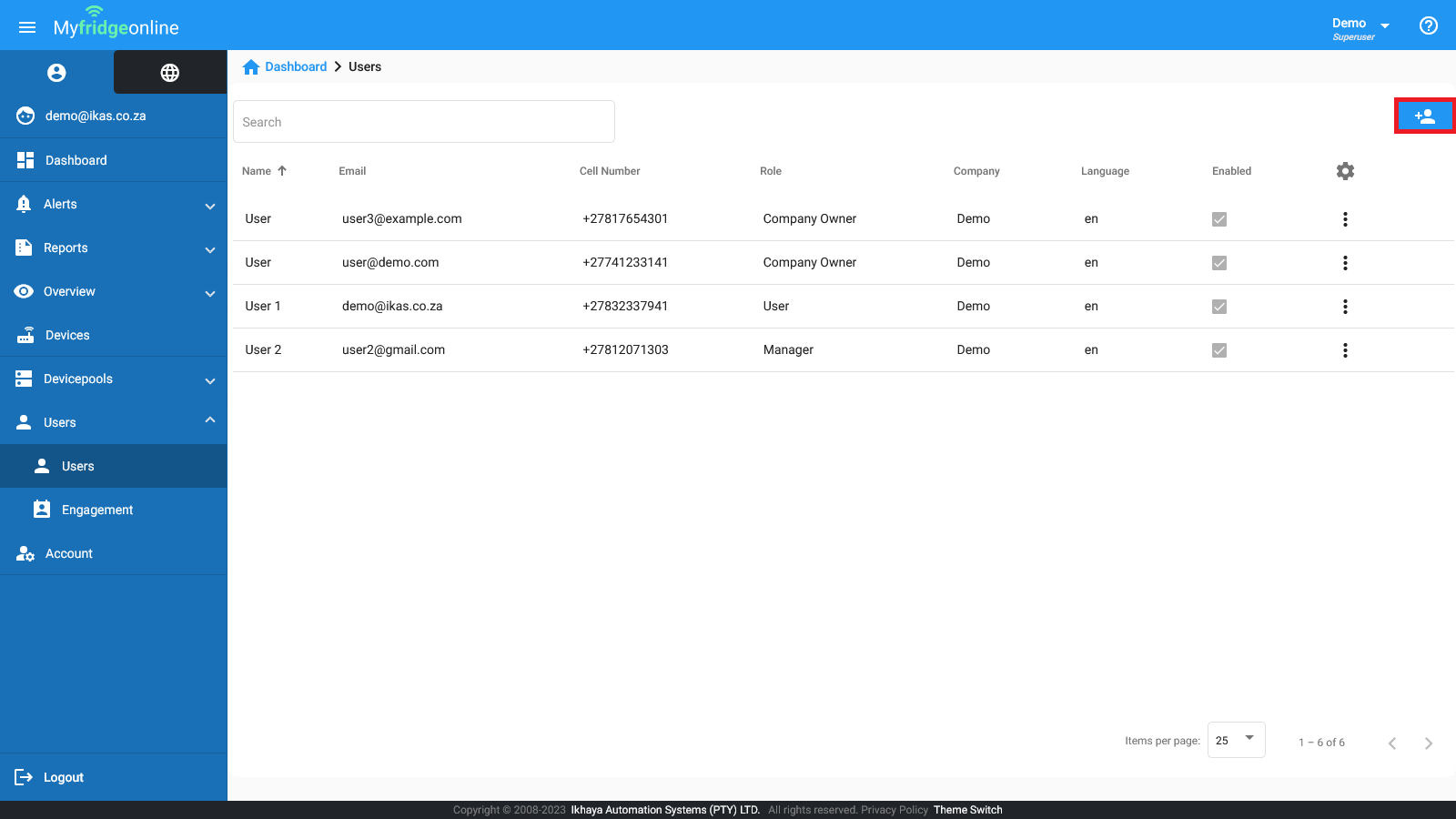
Task: Click the Ikhaya Automation Systems footer link
Action: coord(665,810)
